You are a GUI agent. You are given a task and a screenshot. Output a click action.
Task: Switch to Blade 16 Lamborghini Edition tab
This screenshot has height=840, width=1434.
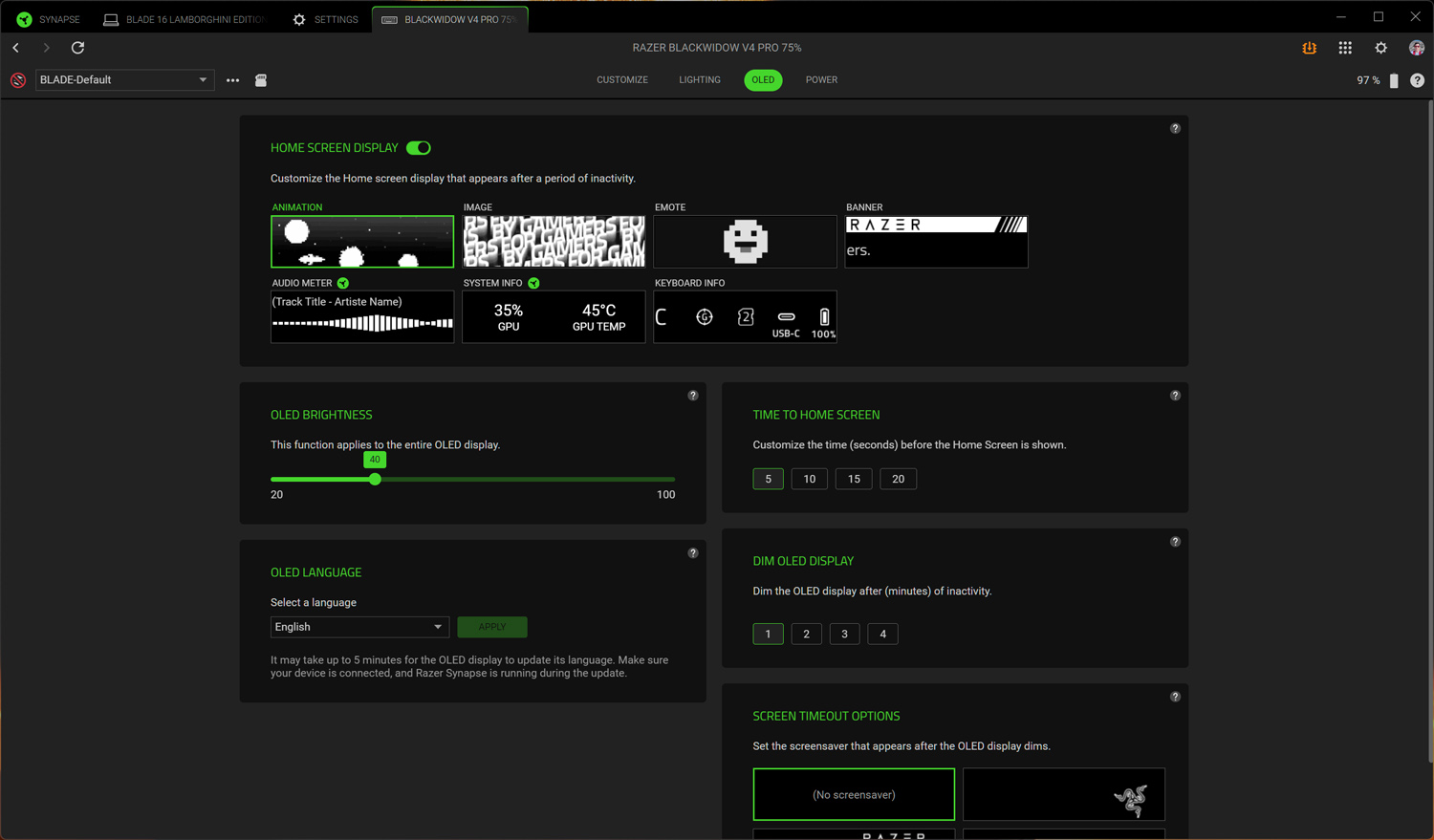(x=184, y=19)
